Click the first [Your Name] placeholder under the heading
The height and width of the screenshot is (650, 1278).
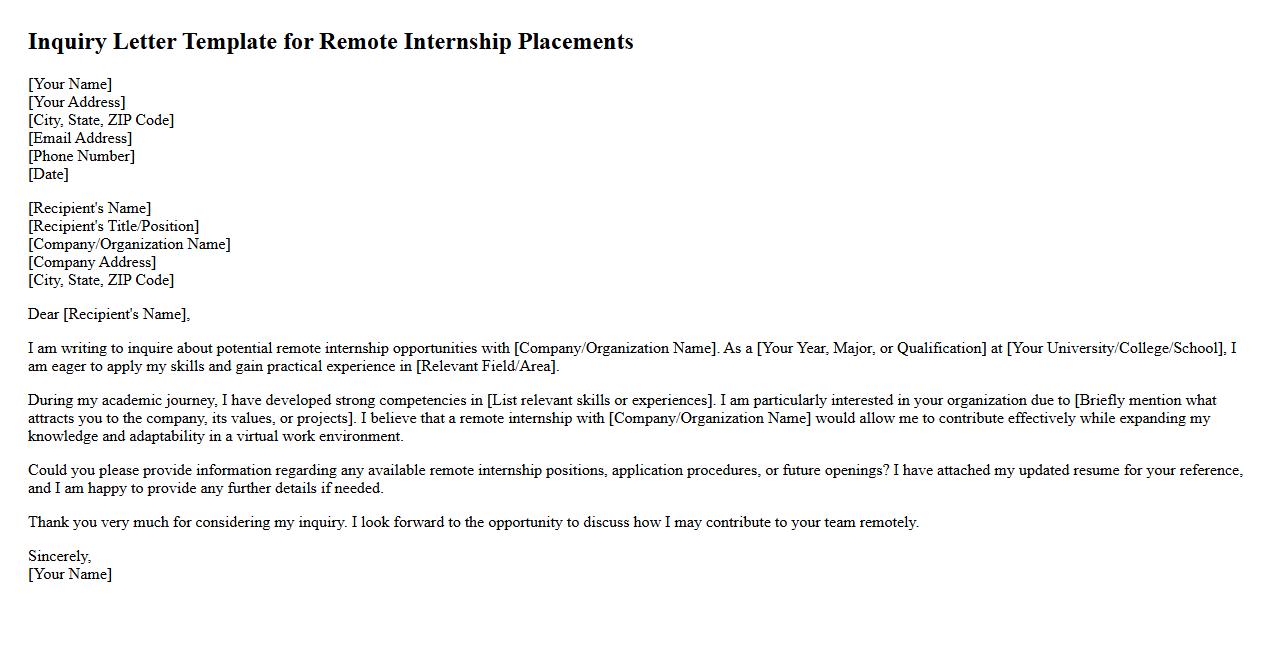point(70,84)
